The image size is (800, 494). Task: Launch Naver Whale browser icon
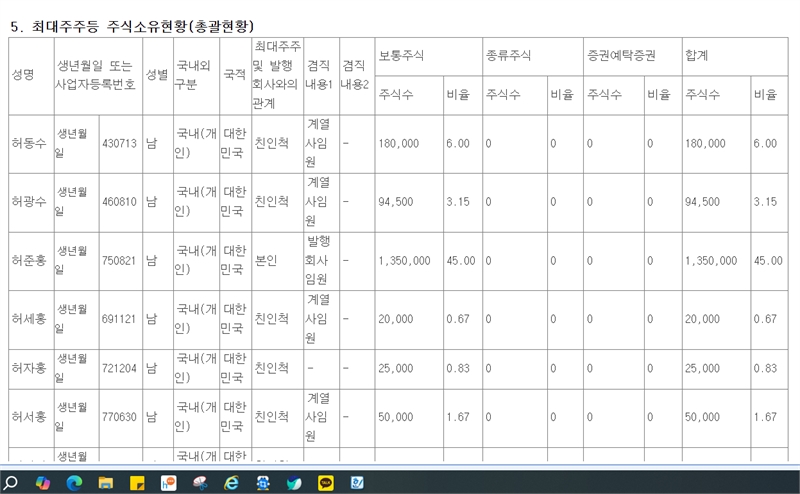pos(293,482)
